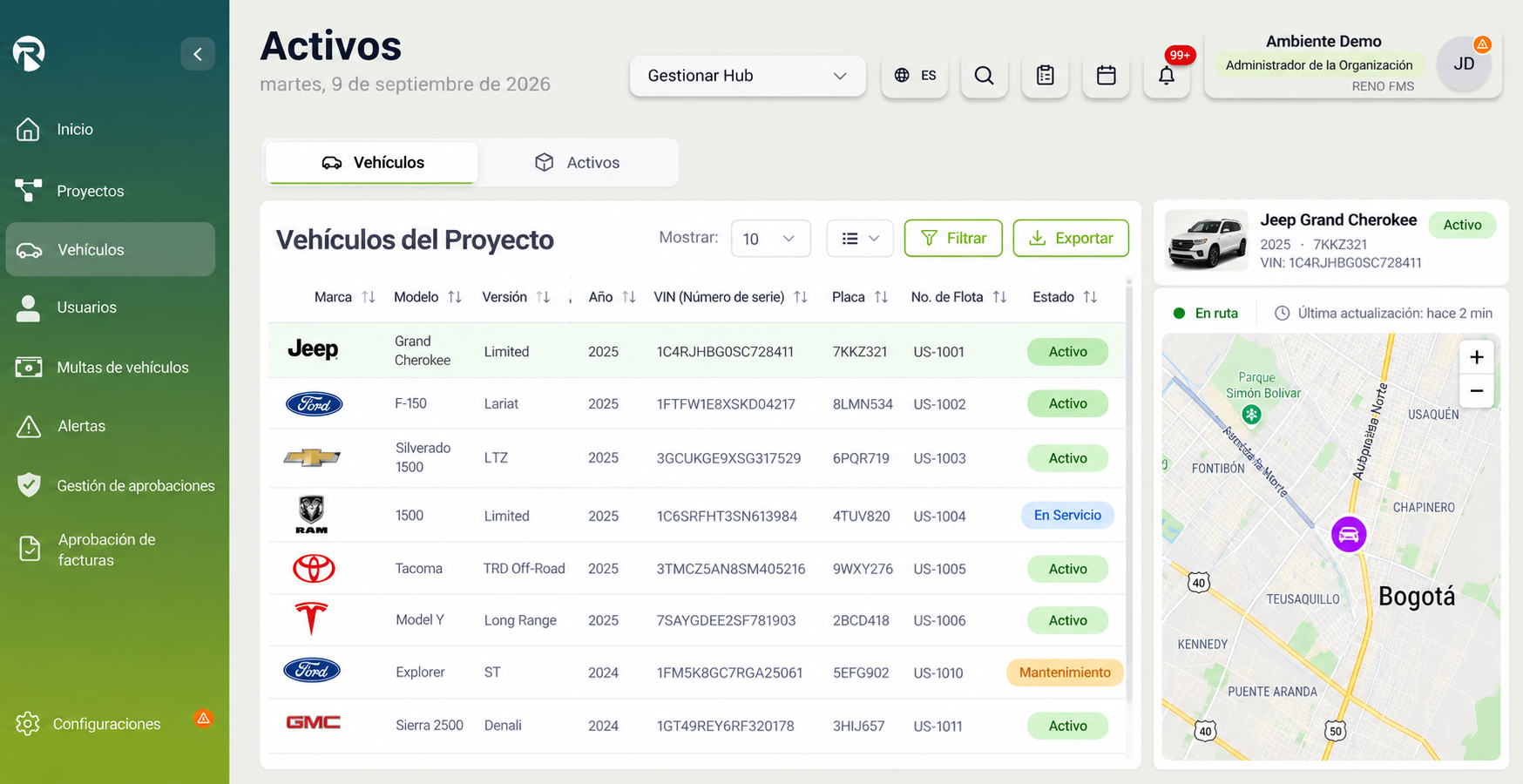1523x784 pixels.
Task: Sort table by the Estado column
Action: 1090,297
